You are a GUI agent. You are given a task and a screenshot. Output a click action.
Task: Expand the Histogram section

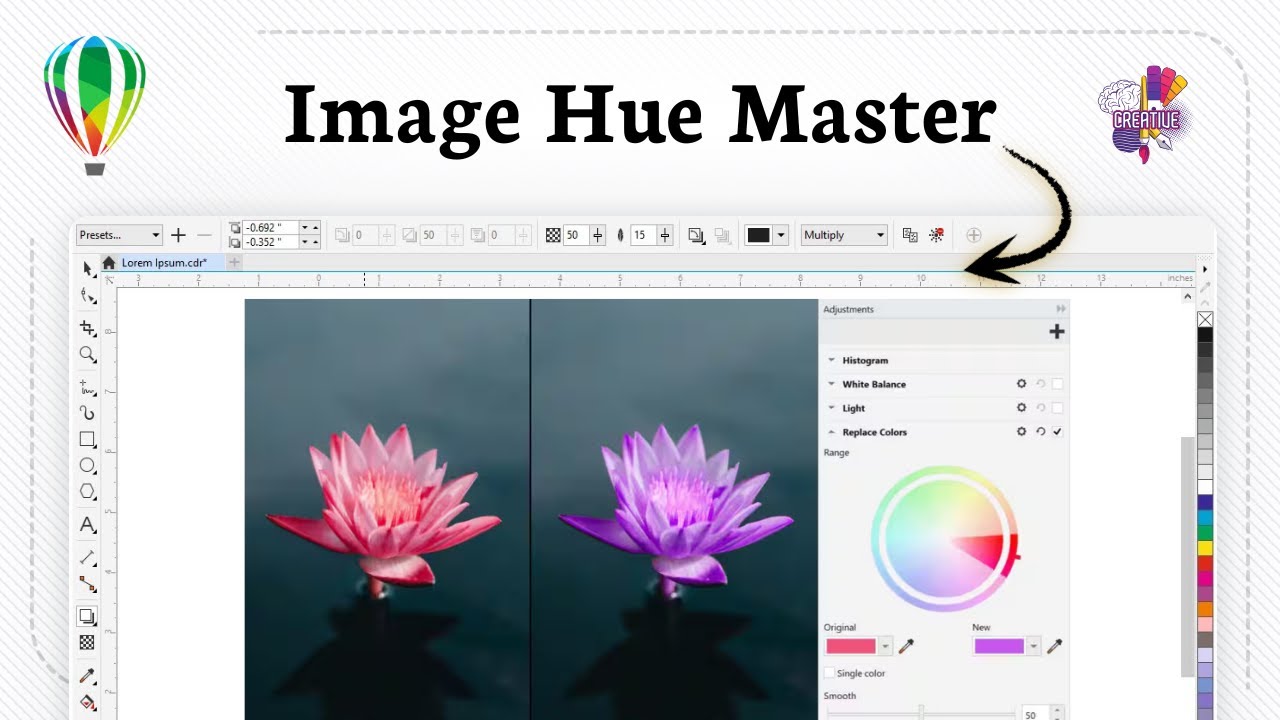[x=831, y=360]
